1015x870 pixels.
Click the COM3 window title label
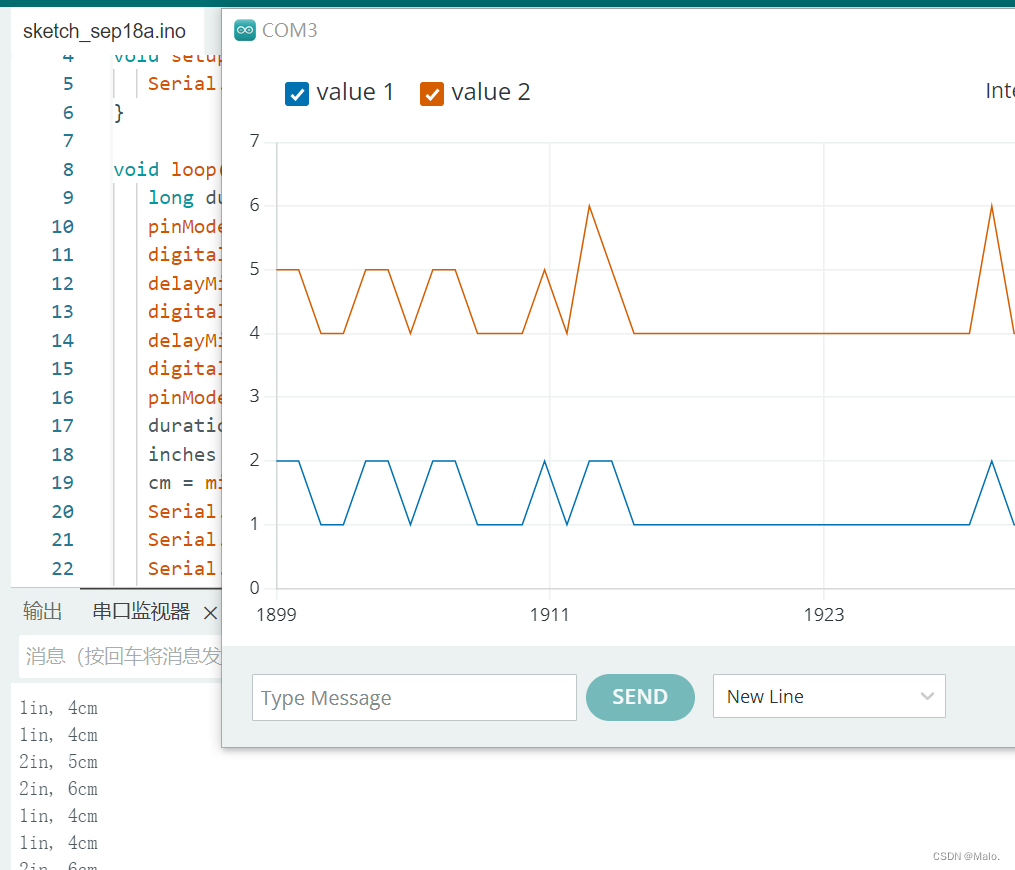tap(291, 30)
